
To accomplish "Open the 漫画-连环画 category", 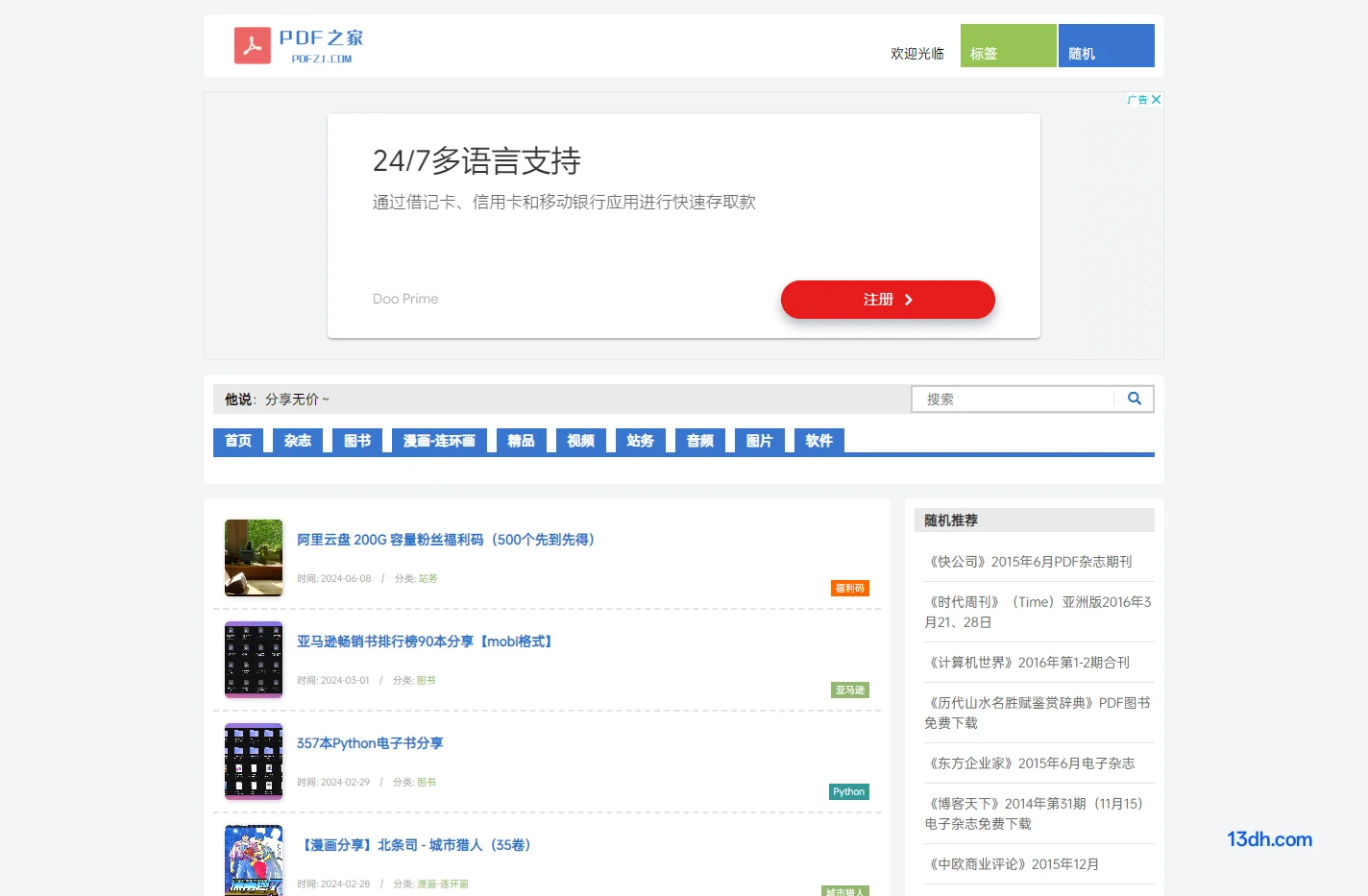I will click(439, 441).
